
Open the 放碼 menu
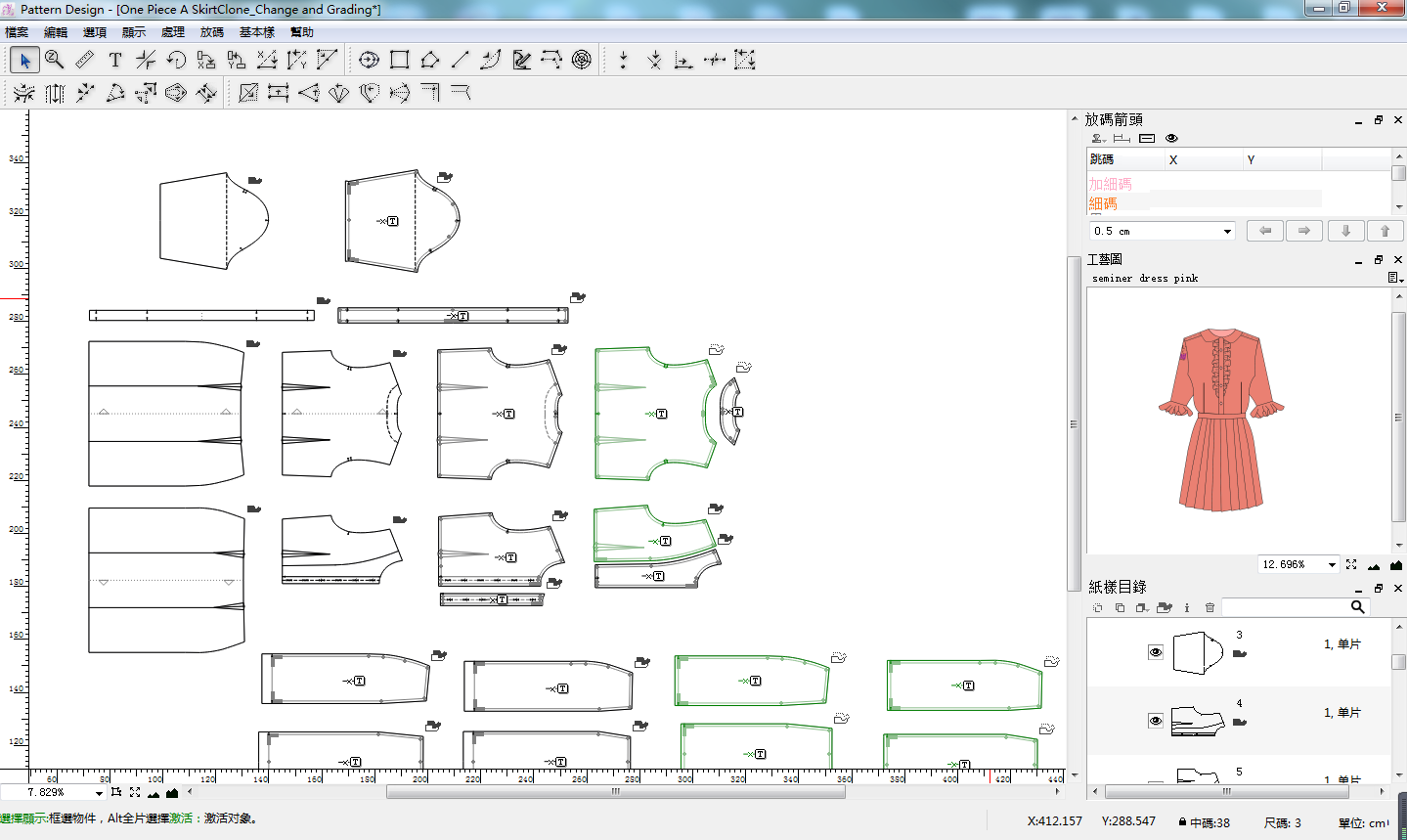(x=212, y=32)
